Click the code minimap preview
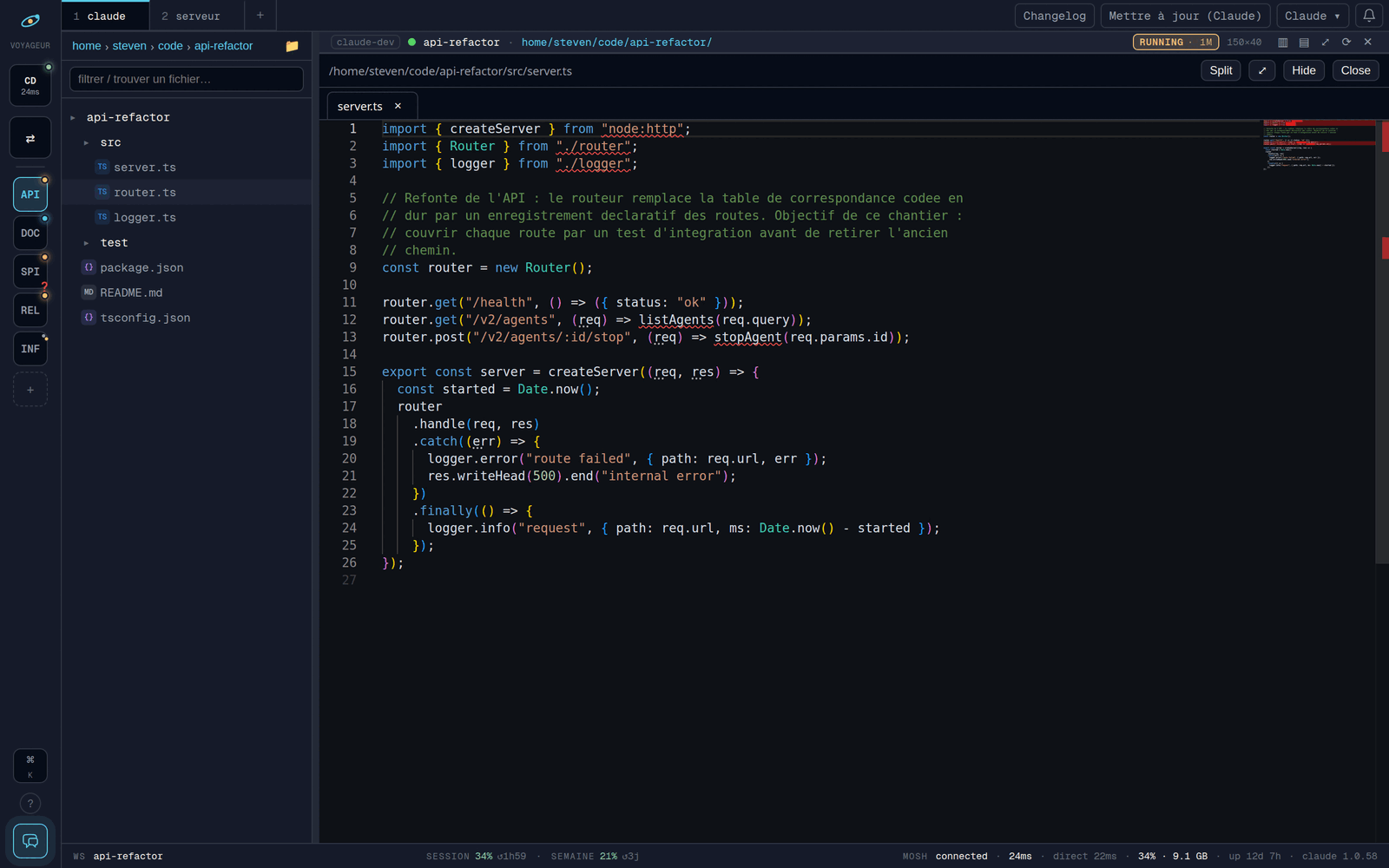Viewport: 1389px width, 868px height. click(1318, 144)
